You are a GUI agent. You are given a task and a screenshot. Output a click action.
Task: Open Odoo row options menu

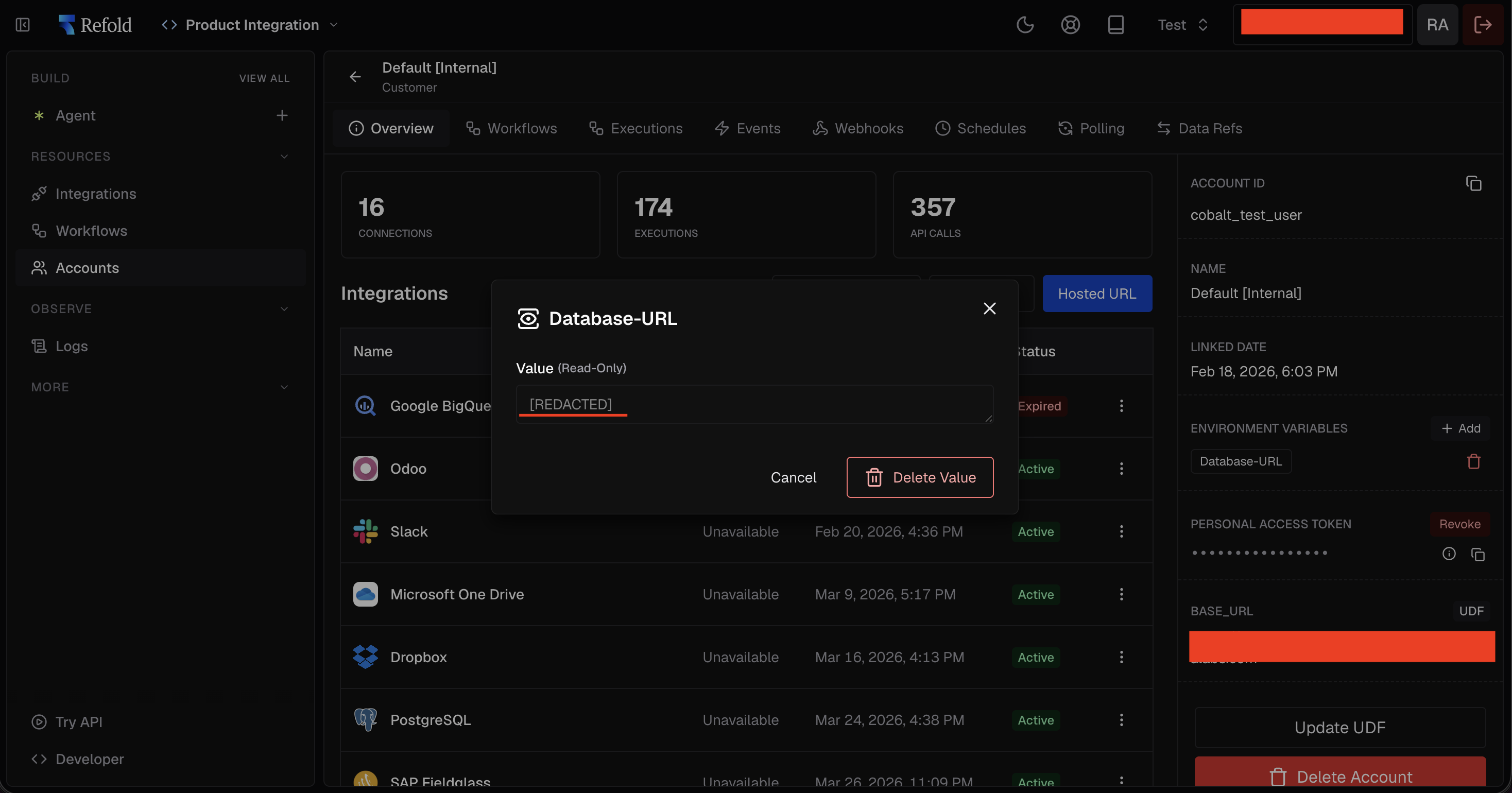(x=1121, y=469)
